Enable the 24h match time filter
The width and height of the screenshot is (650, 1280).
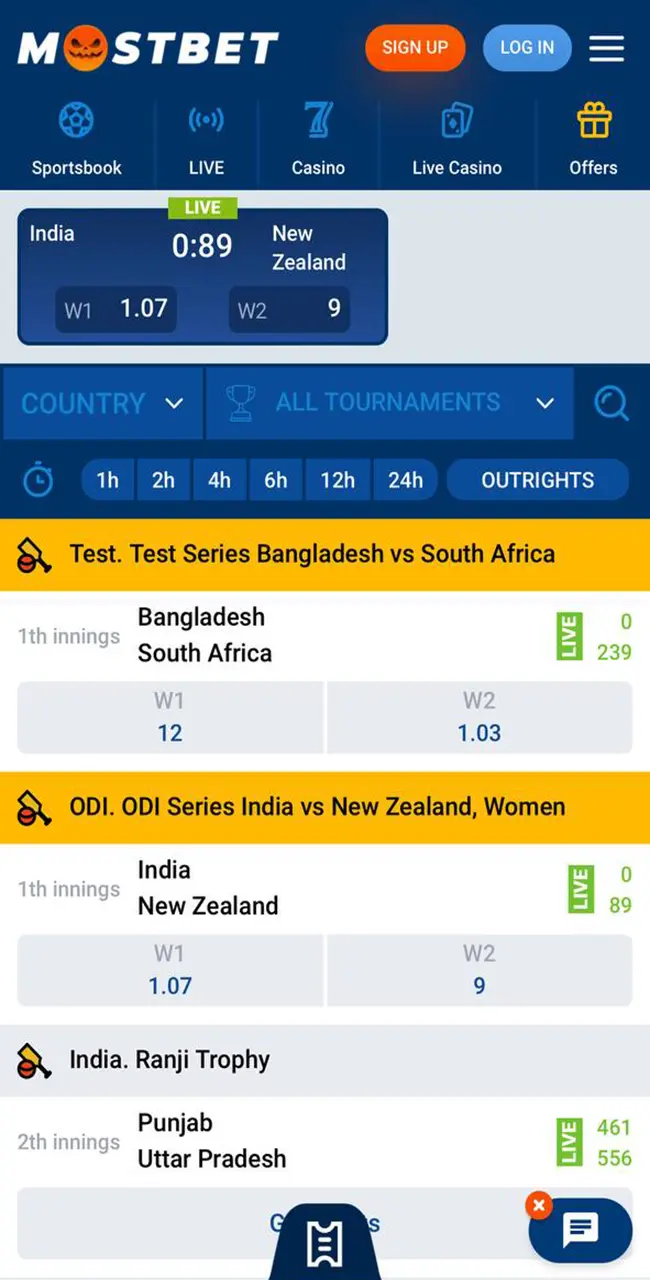(x=405, y=480)
